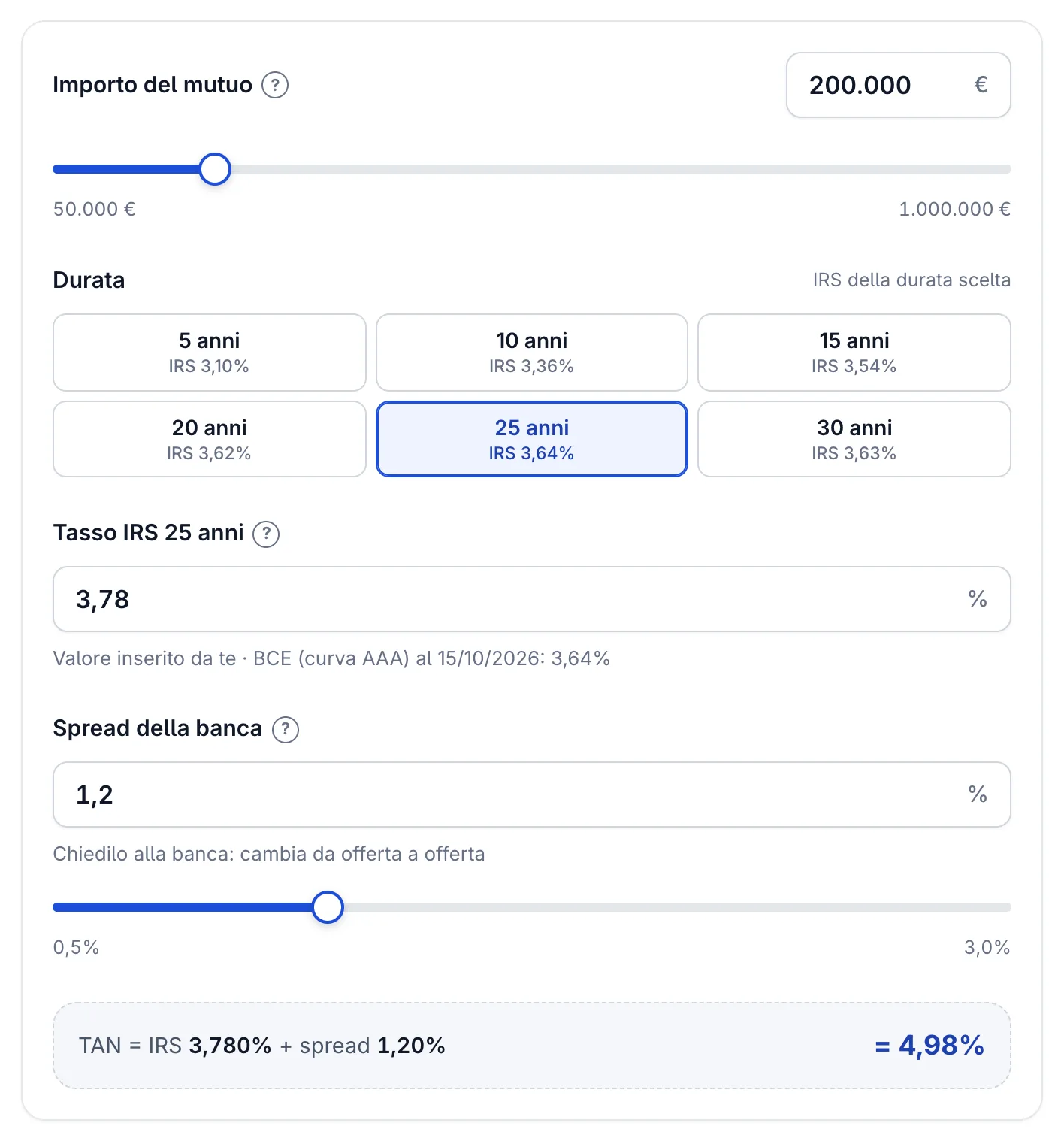Click help icon beside Tasso IRS 25 anni
Viewport: 1064px width, 1141px height.
tap(266, 534)
